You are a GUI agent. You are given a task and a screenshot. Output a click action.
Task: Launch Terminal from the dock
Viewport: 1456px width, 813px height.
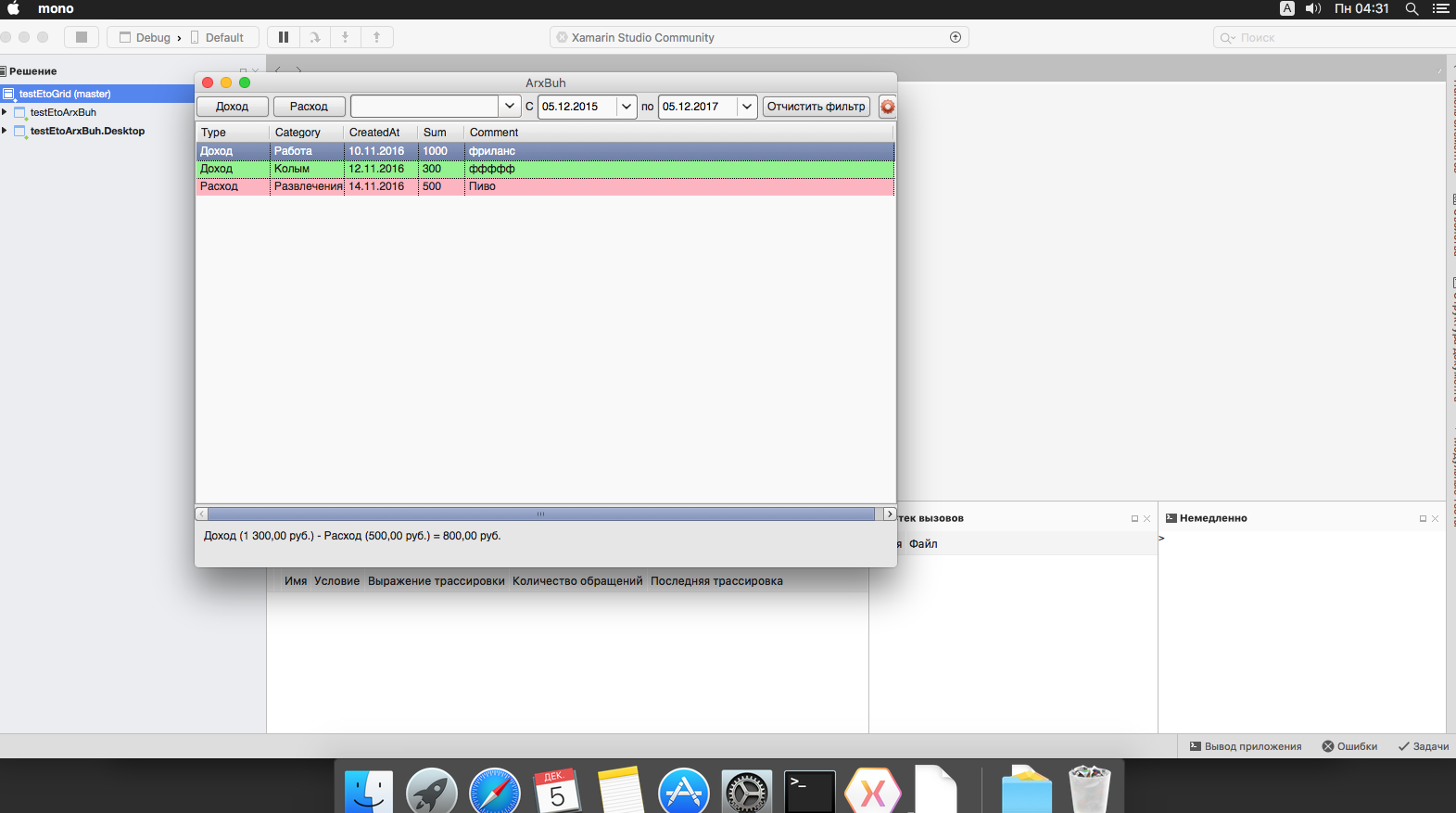point(809,792)
